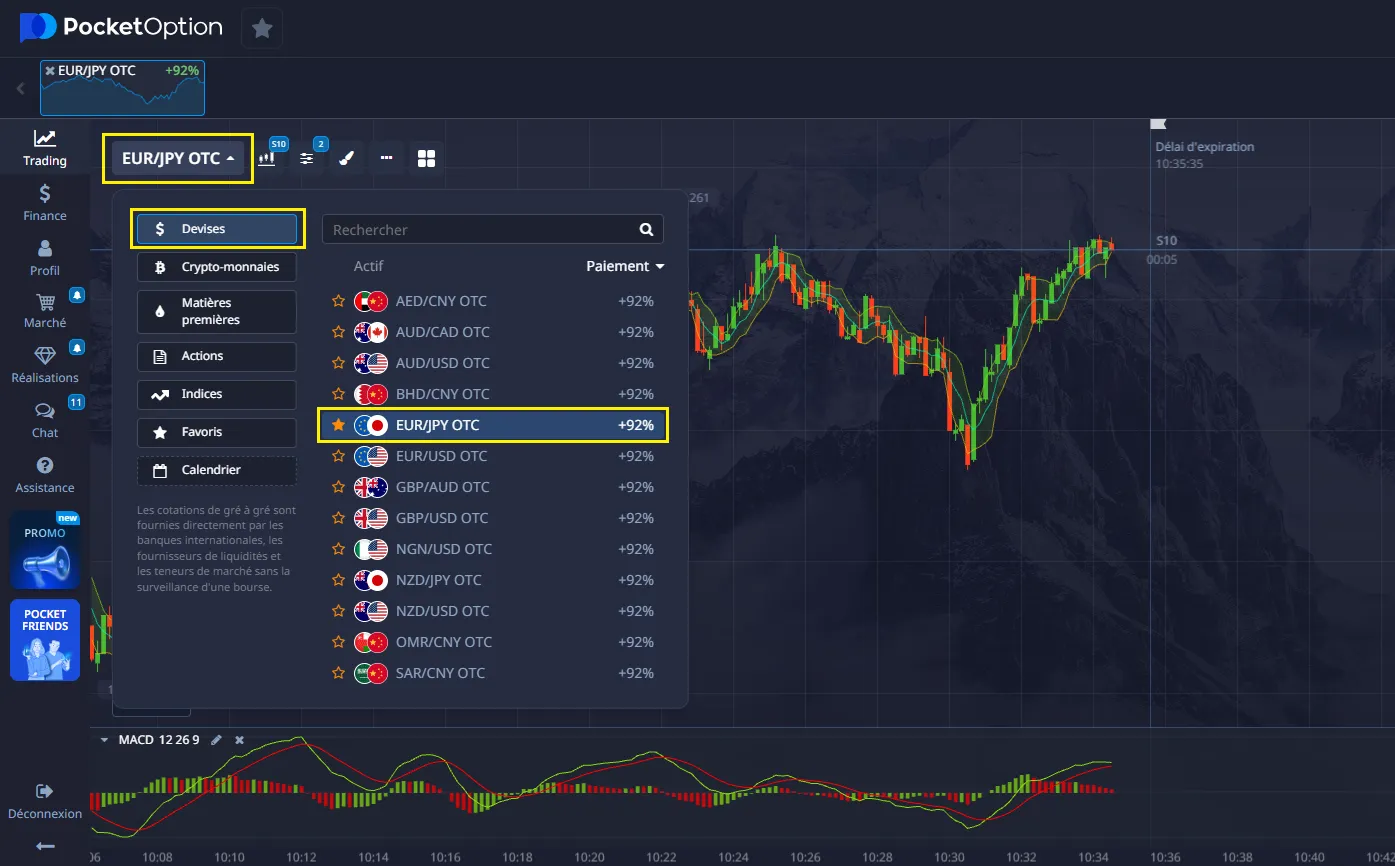Unfavorite the EUR/JPY OTC star
Image resolution: width=1395 pixels, height=866 pixels.
click(x=338, y=425)
